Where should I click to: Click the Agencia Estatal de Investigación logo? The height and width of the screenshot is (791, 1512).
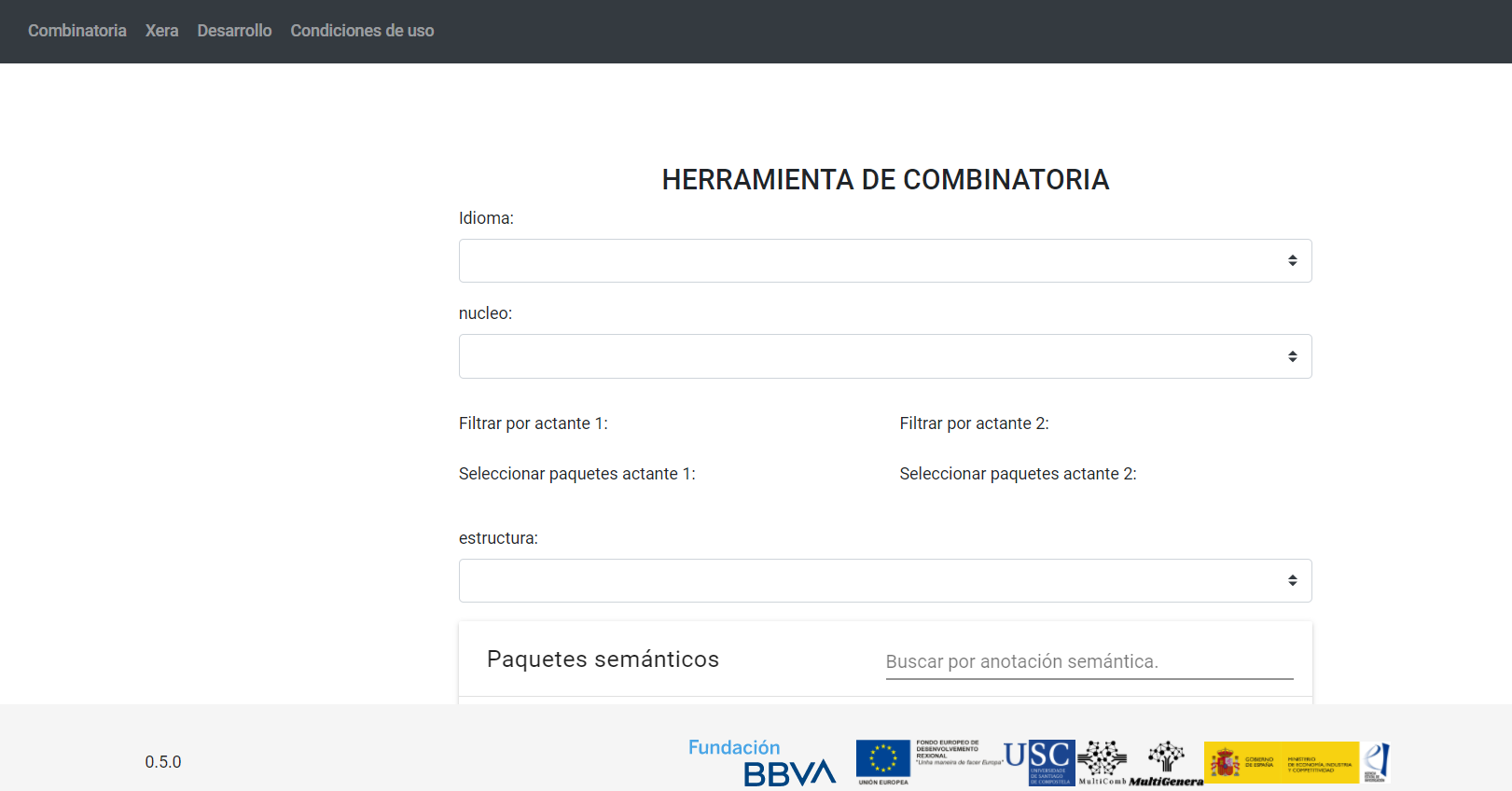click(x=1376, y=762)
